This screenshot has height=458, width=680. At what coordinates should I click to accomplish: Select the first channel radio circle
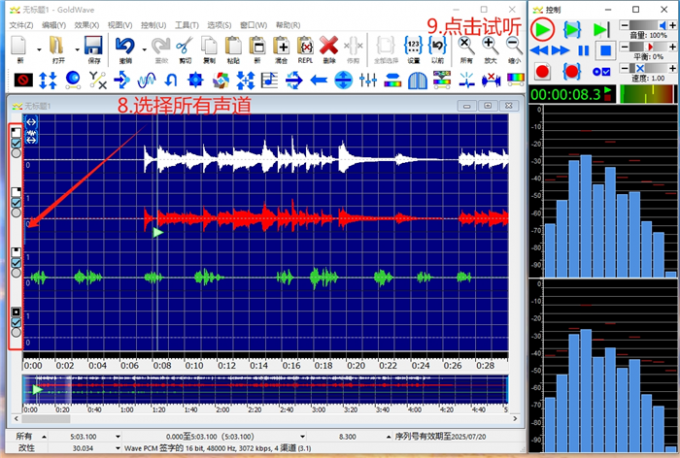pos(16,153)
